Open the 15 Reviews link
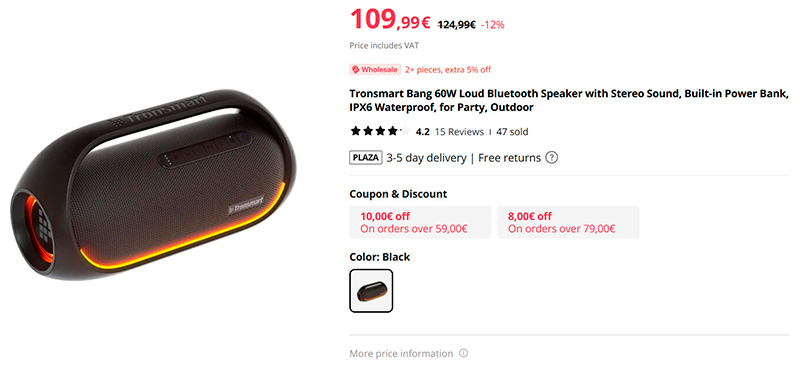This screenshot has height=367, width=800. point(459,132)
